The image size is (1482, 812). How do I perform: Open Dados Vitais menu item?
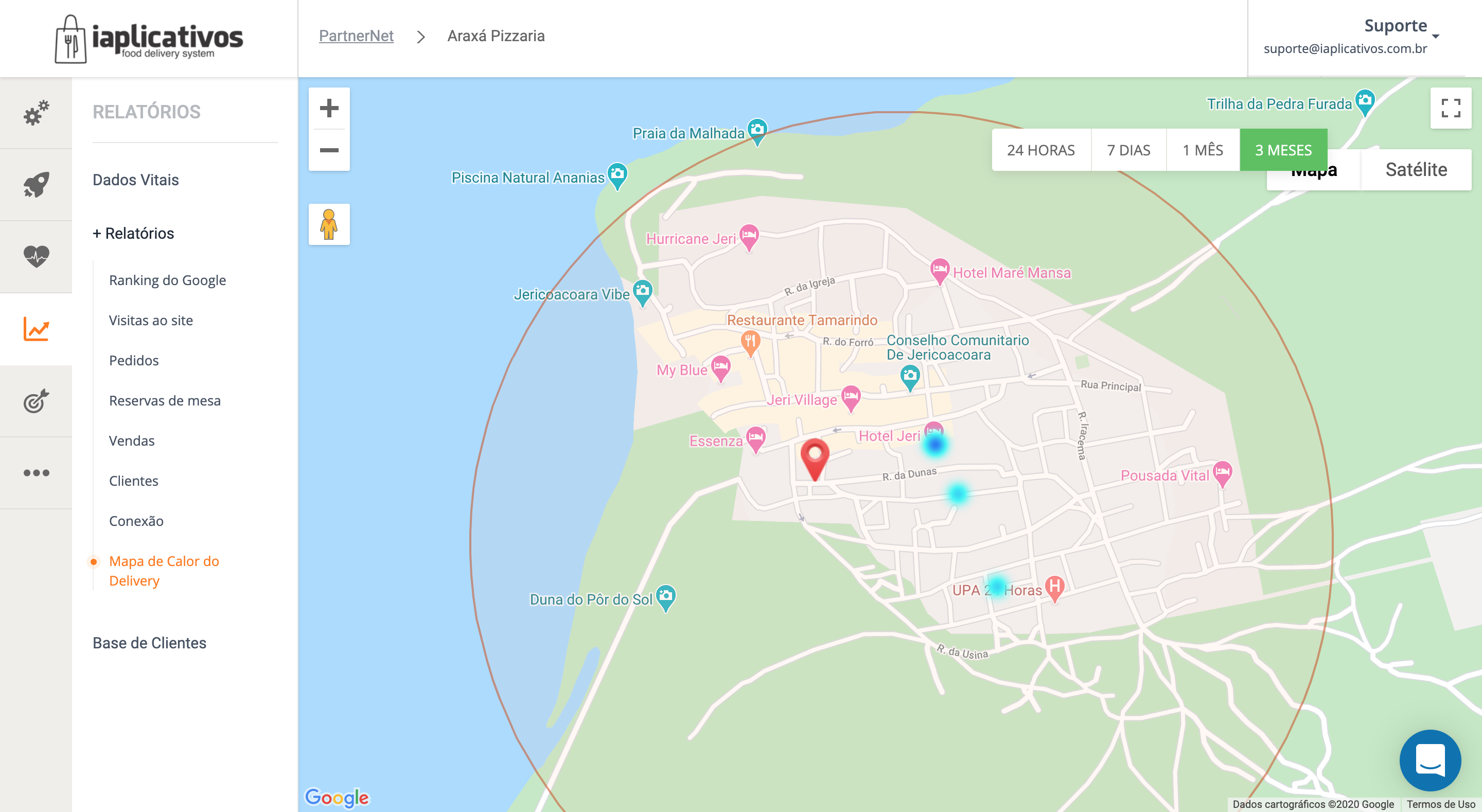pos(136,180)
